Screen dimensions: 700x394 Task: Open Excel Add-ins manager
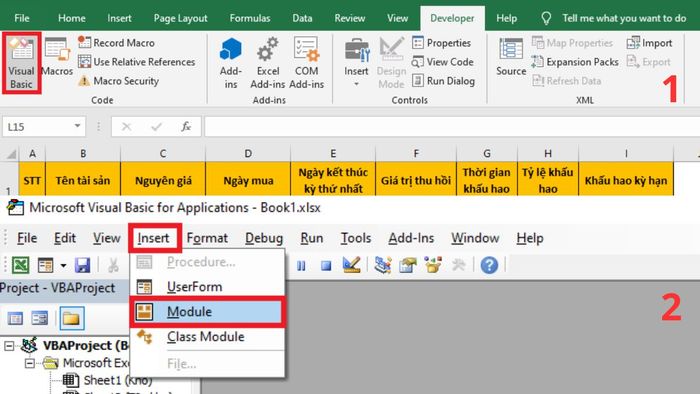click(x=268, y=63)
